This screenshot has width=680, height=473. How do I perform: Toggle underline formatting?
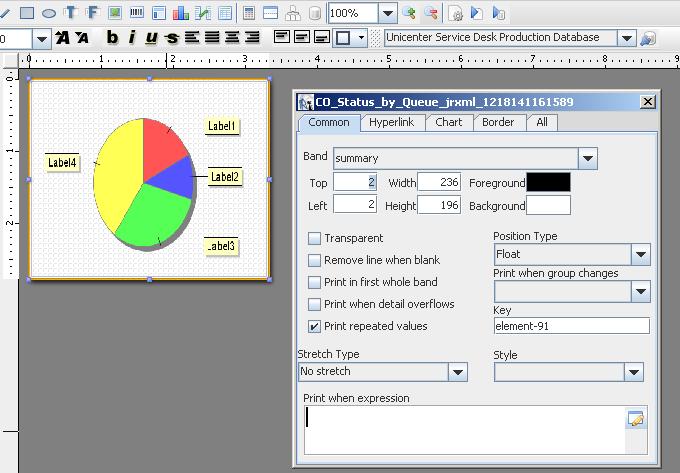(151, 38)
